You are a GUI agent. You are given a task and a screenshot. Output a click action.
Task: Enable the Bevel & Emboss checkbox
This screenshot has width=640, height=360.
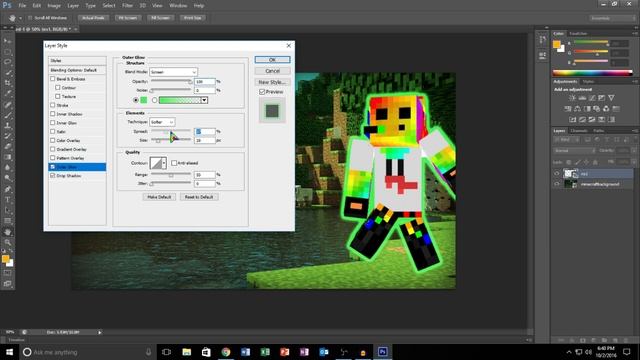click(x=52, y=78)
